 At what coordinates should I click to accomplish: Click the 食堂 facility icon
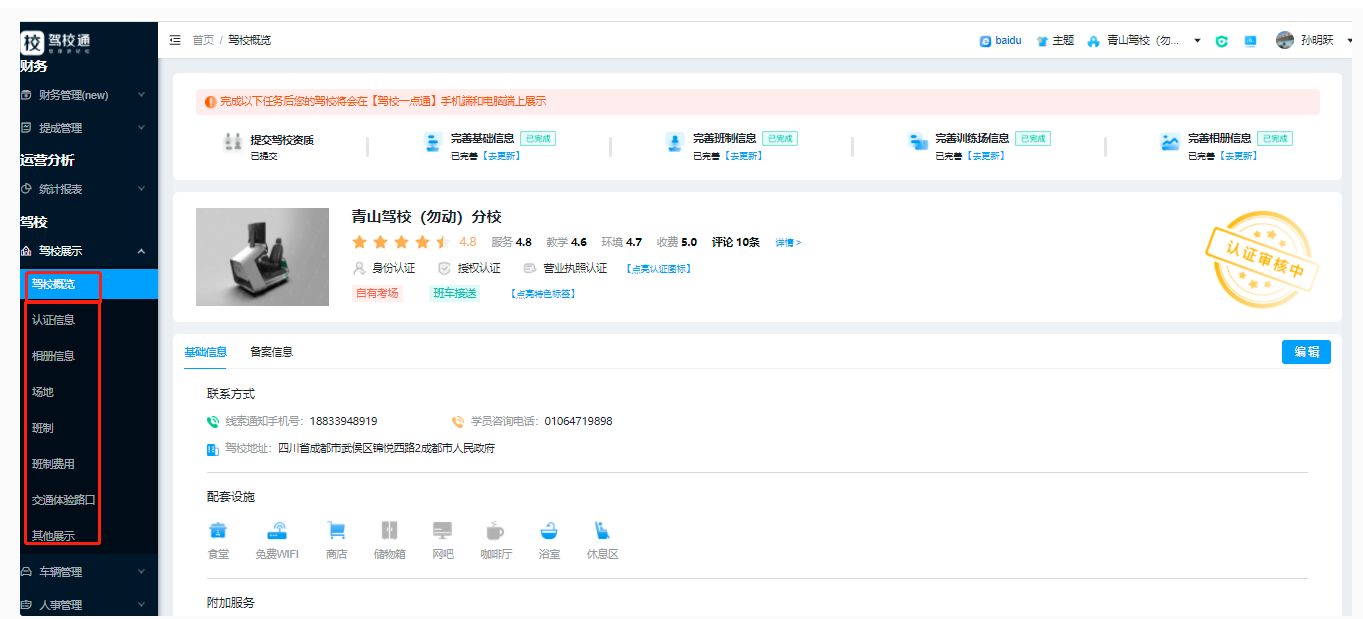click(218, 530)
